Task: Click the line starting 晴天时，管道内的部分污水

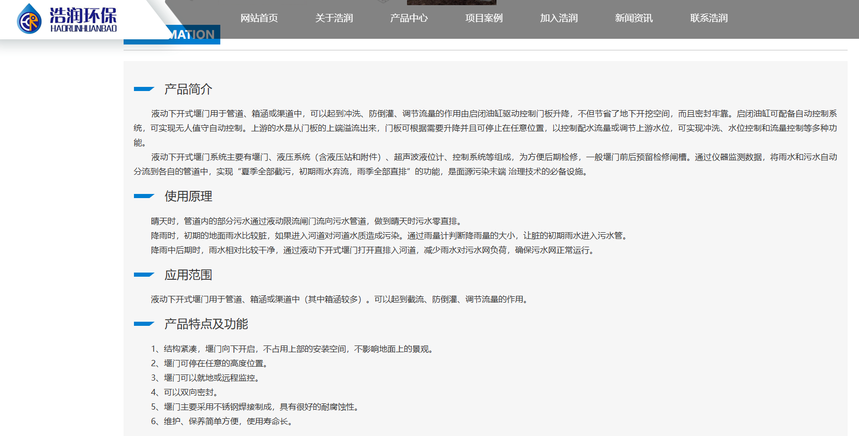Action: click(307, 221)
